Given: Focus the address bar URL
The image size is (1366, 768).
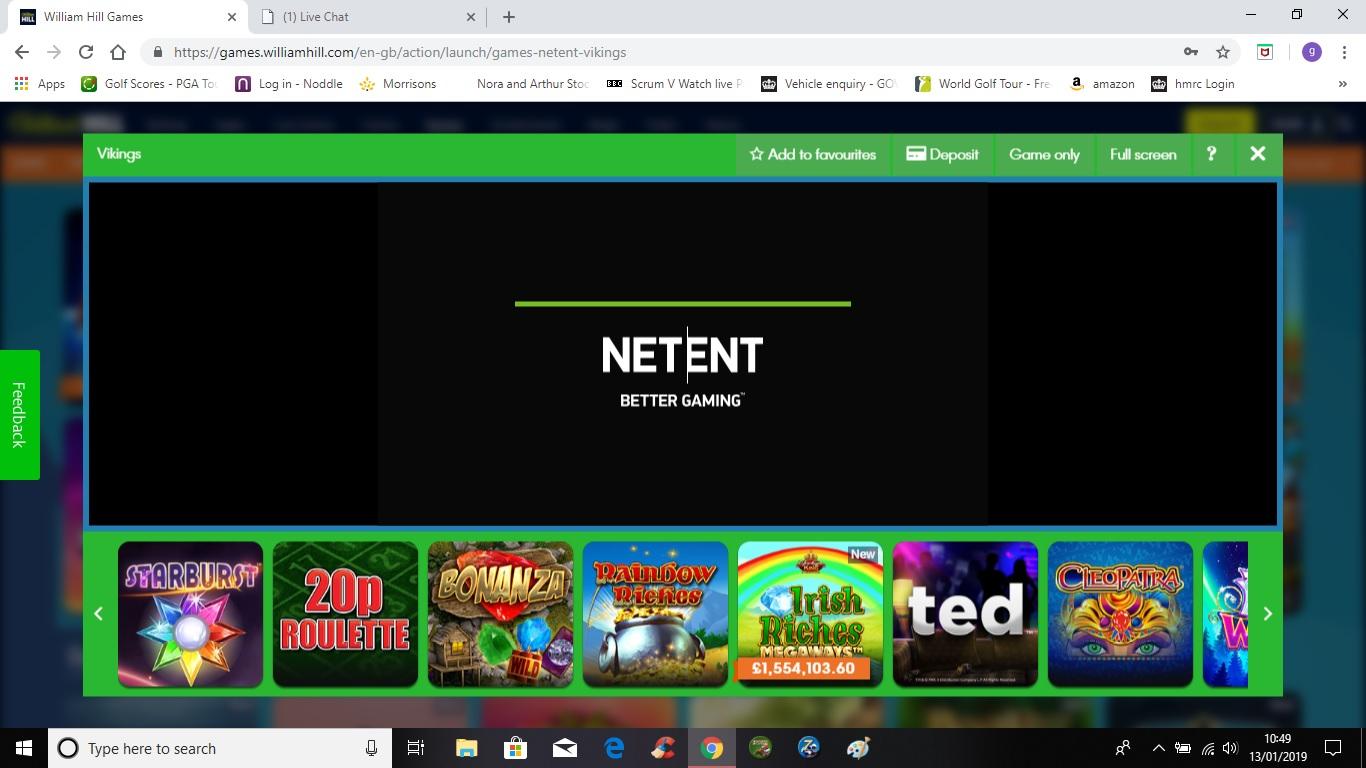Looking at the screenshot, I should tap(400, 52).
